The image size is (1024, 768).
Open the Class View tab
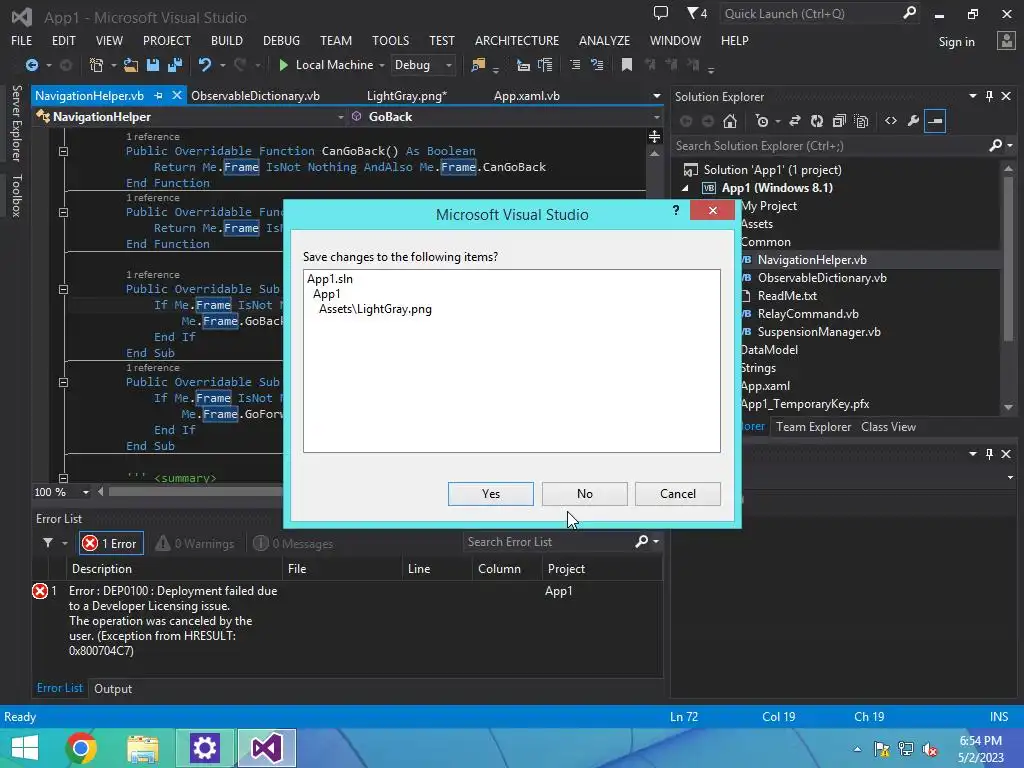(888, 426)
